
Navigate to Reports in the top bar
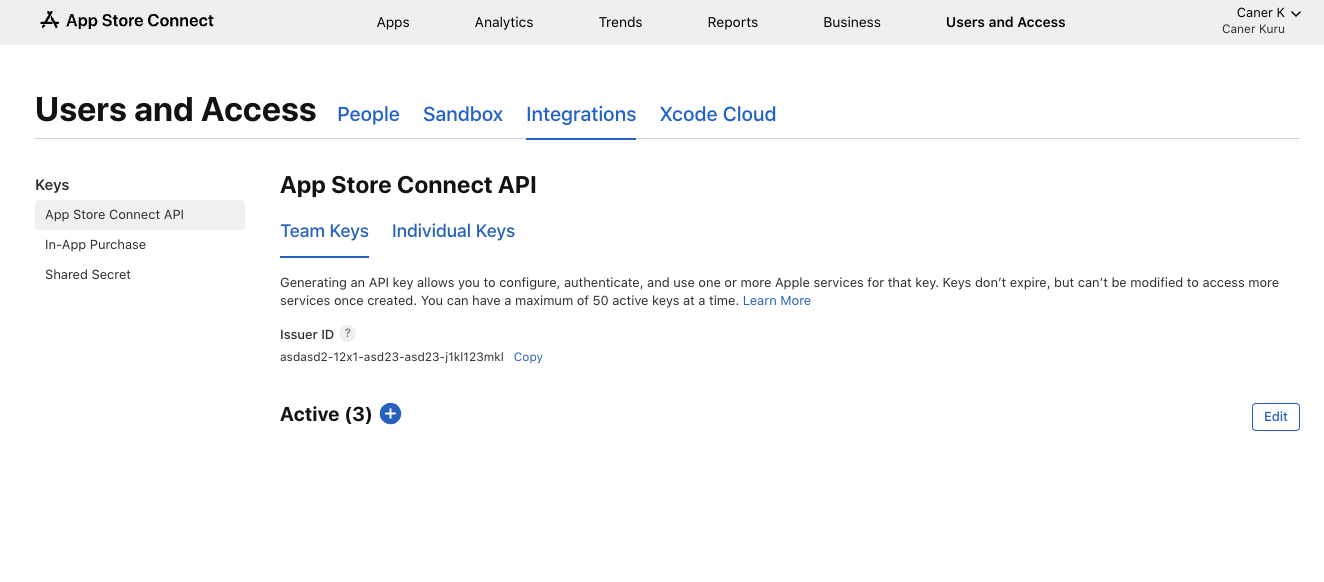point(732,22)
